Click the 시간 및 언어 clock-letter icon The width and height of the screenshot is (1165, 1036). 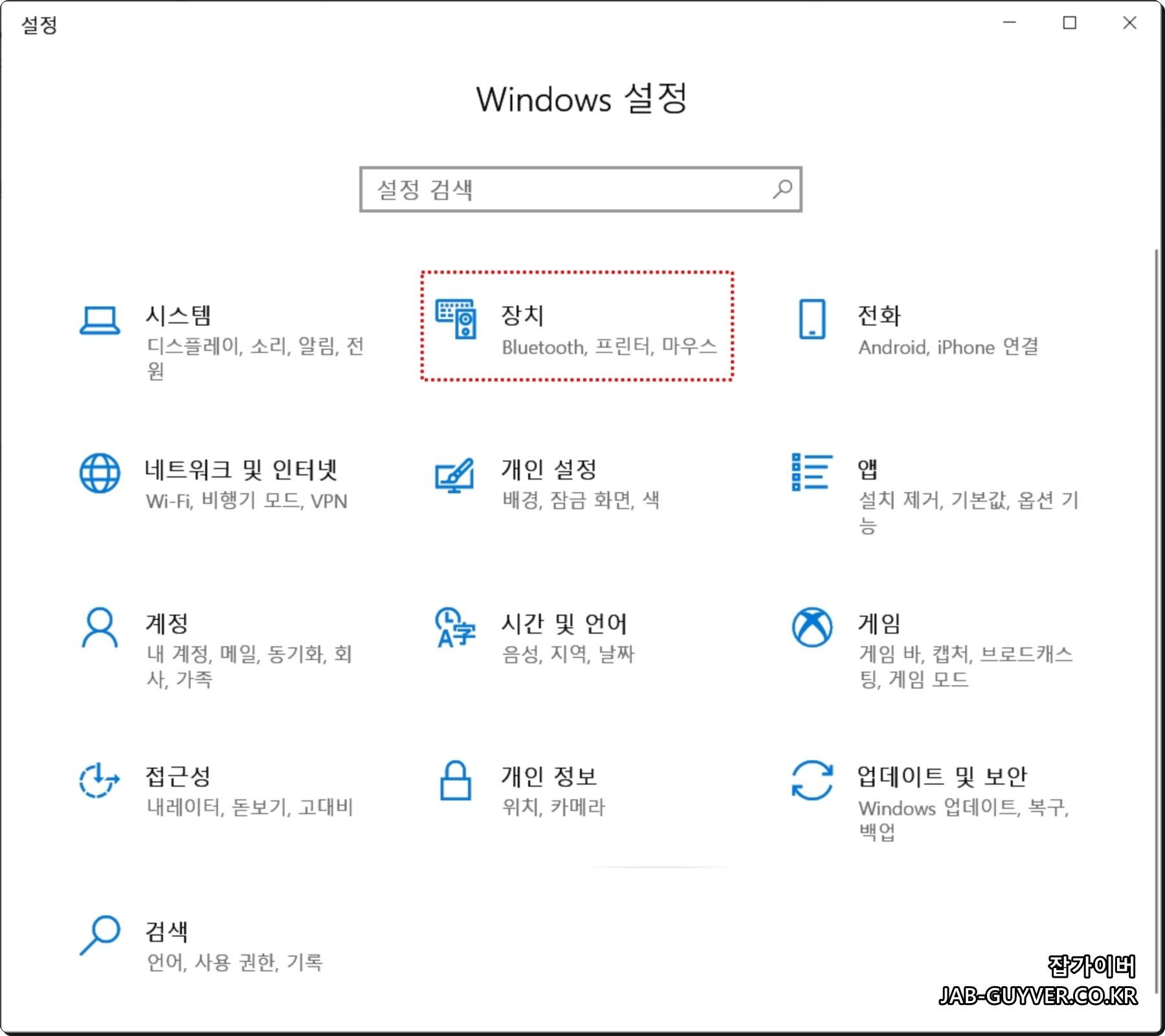(456, 627)
